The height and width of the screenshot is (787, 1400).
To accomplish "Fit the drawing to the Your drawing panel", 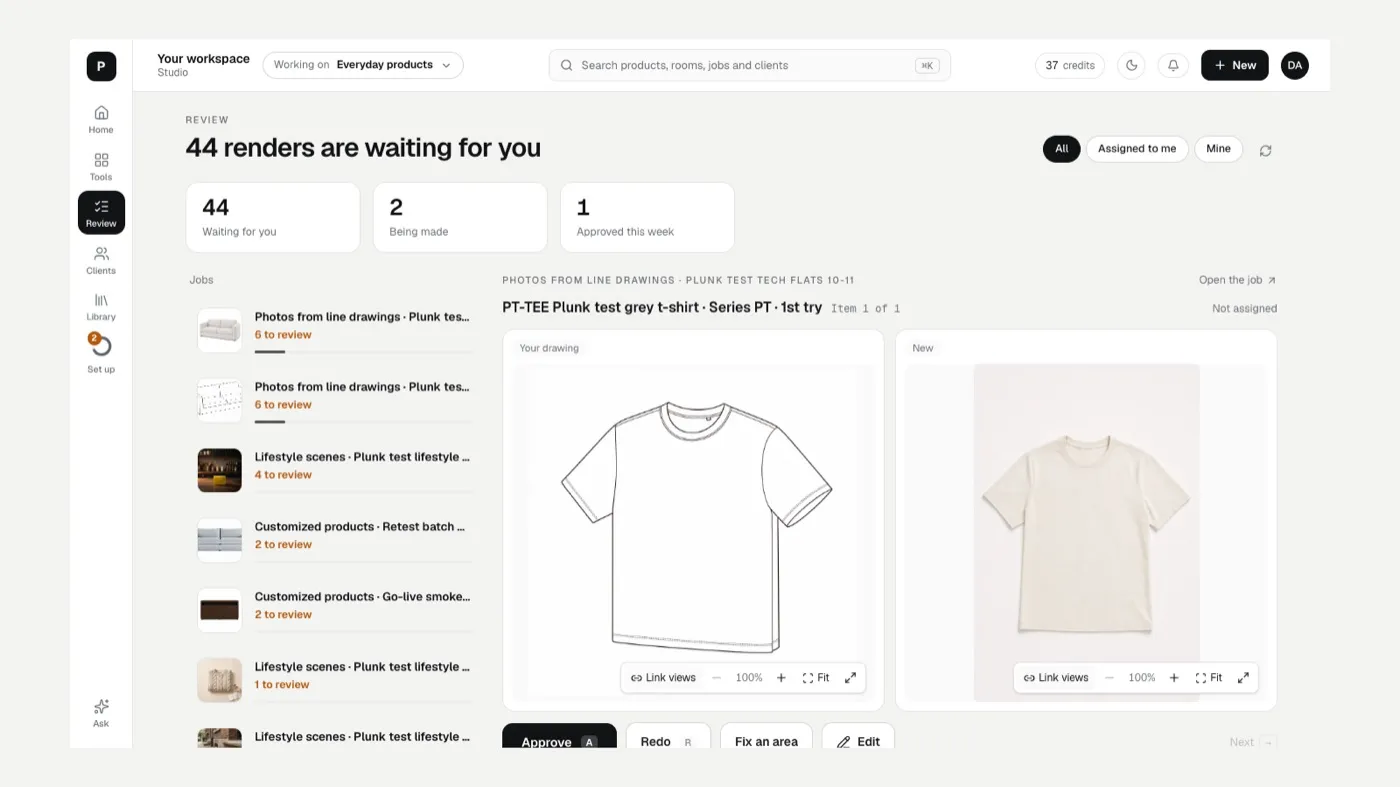I will (x=816, y=678).
